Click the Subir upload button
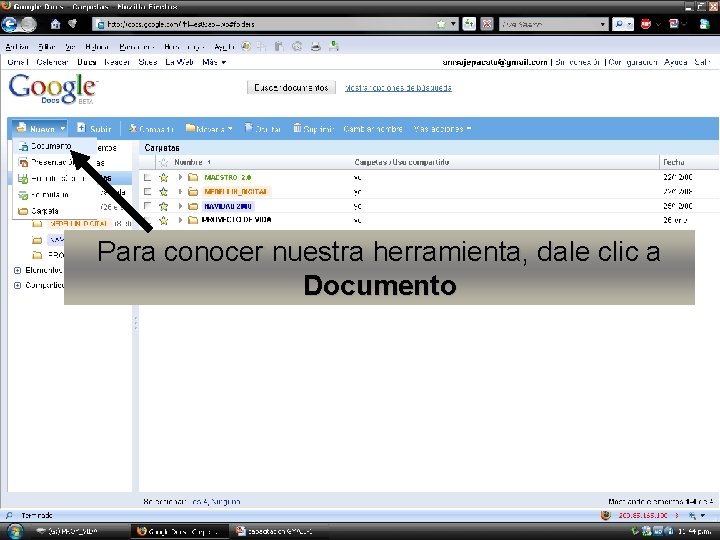The height and width of the screenshot is (540, 720). (94, 129)
